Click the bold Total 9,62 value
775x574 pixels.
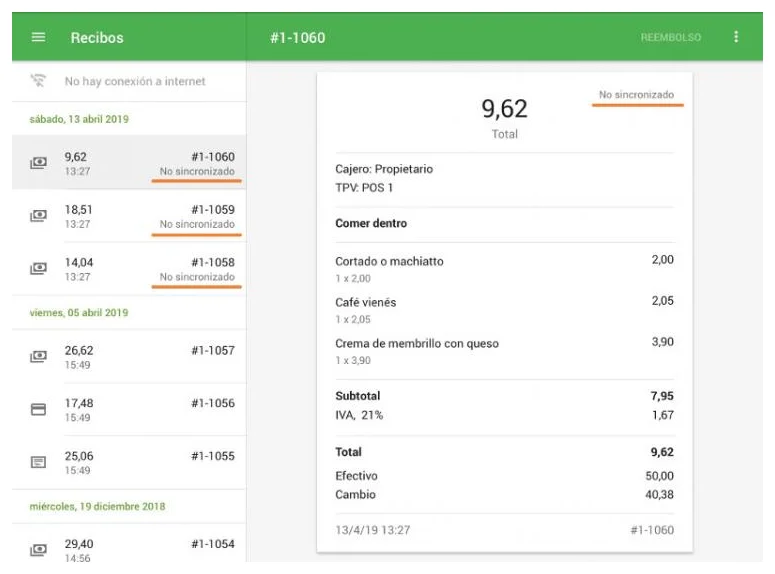tap(662, 452)
